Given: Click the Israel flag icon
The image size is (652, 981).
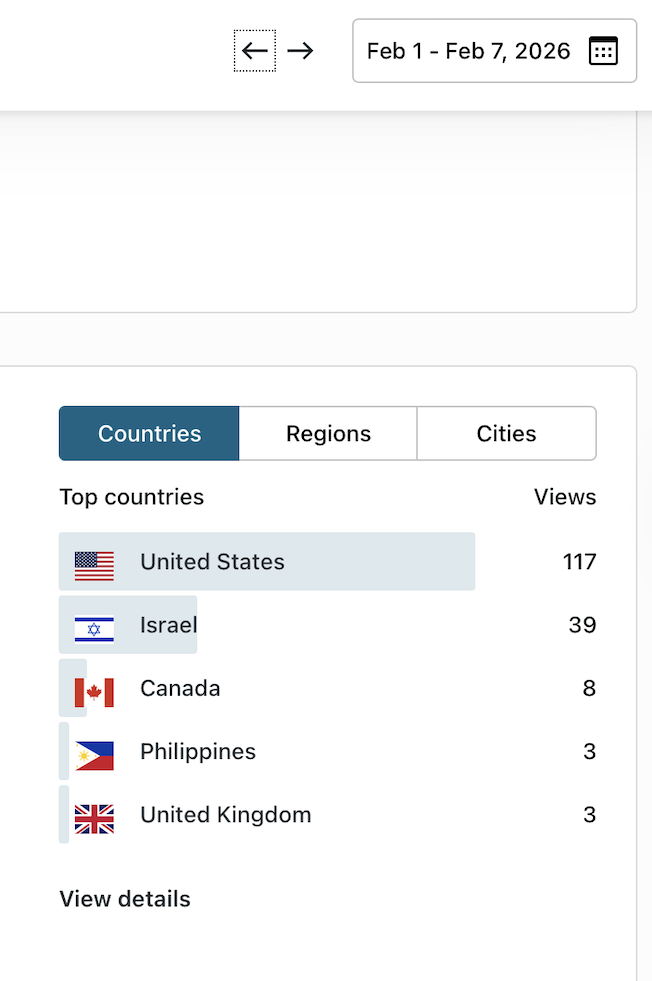Looking at the screenshot, I should pyautogui.click(x=94, y=628).
